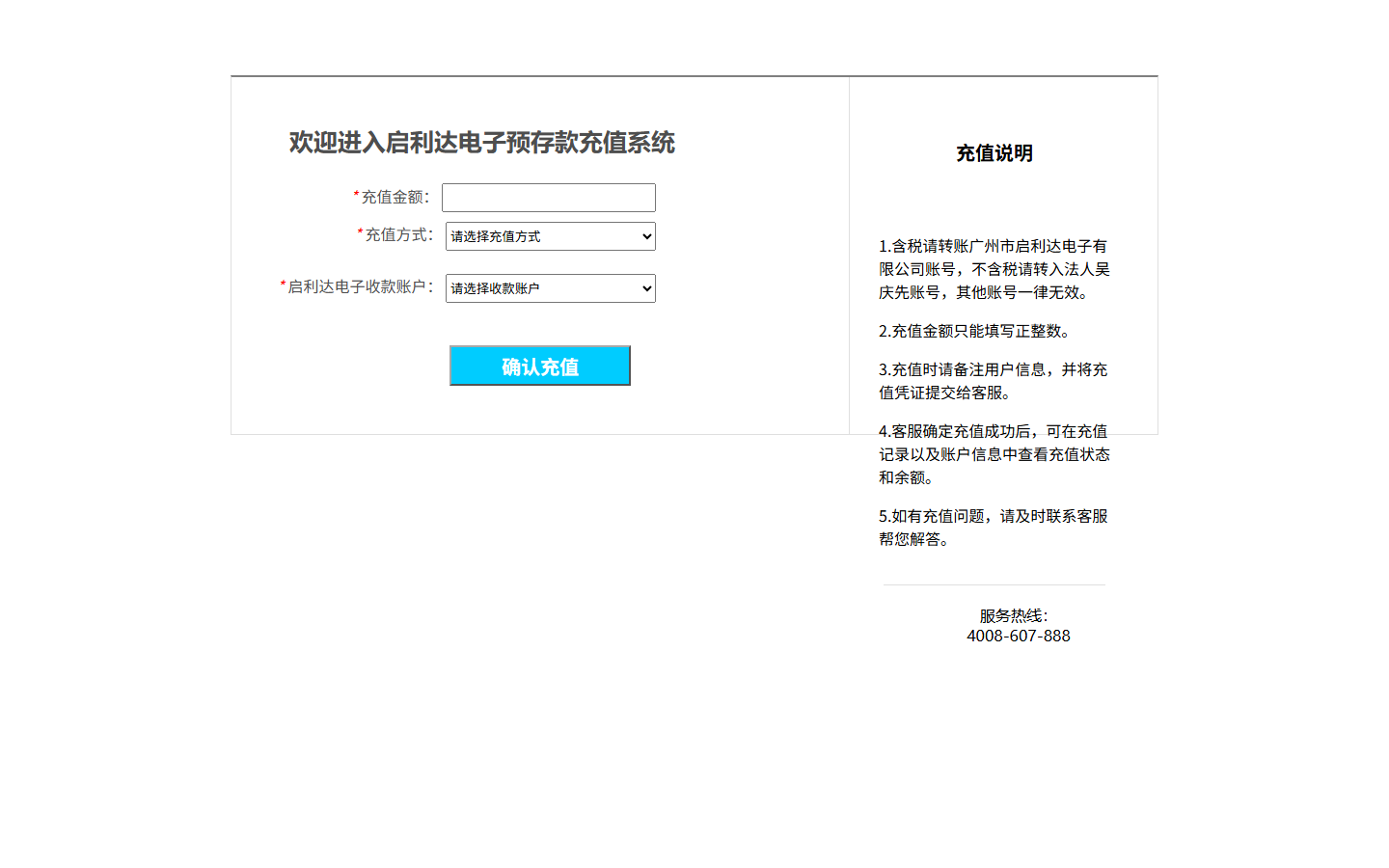The height and width of the screenshot is (868, 1389).
Task: Open the 请选择收款账户 dropdown
Action: [551, 288]
